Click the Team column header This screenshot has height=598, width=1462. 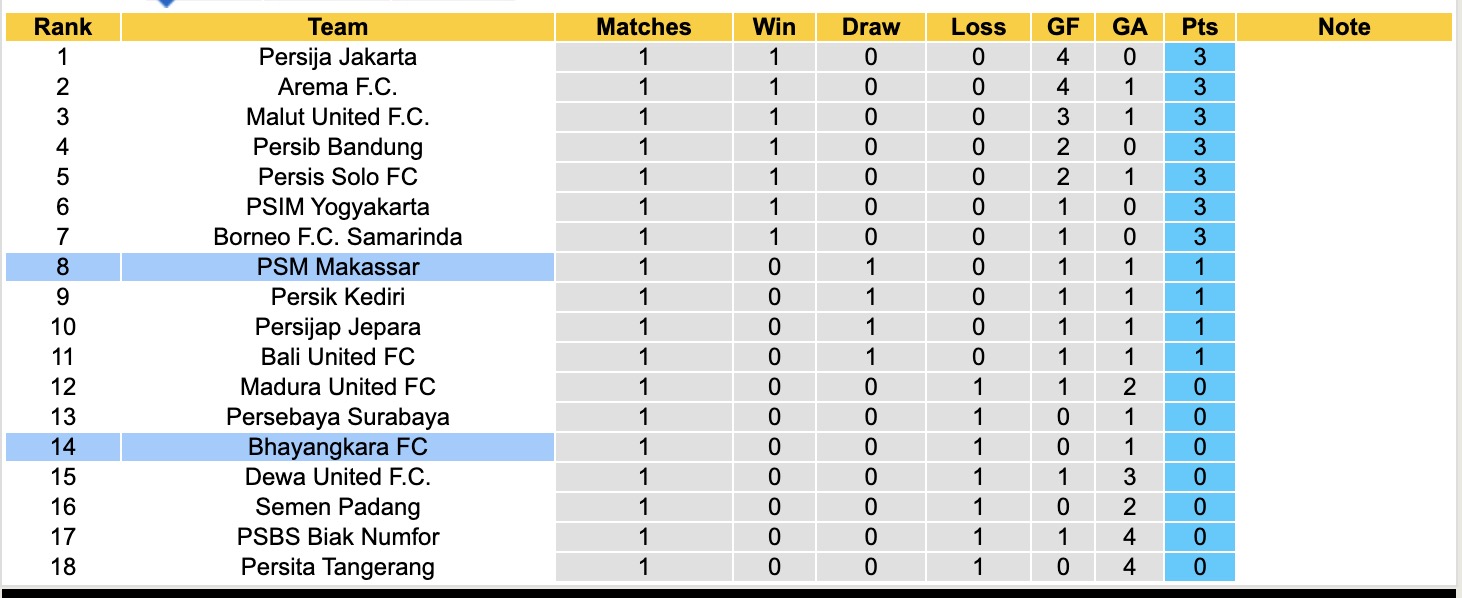pos(338,27)
